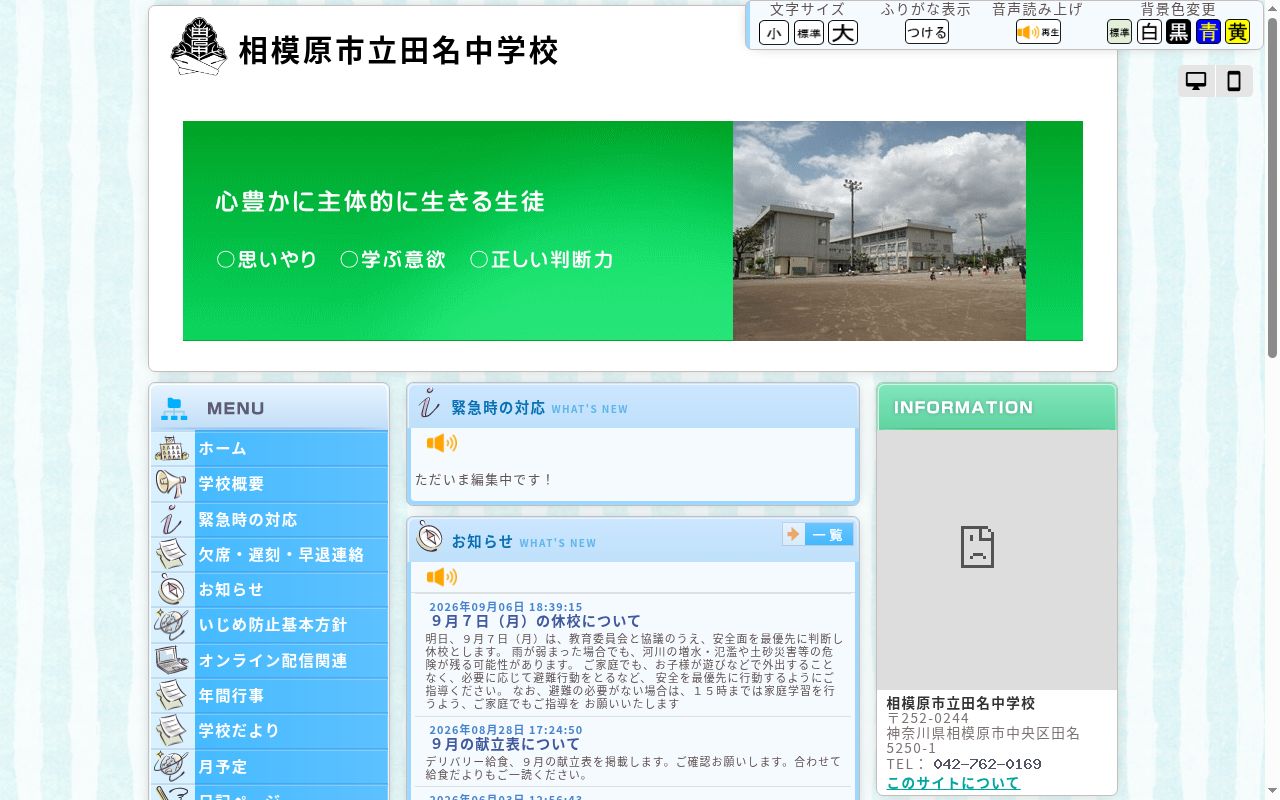Click the icon beside いじめ防止基本方針
The width and height of the screenshot is (1280, 800).
coord(172,625)
